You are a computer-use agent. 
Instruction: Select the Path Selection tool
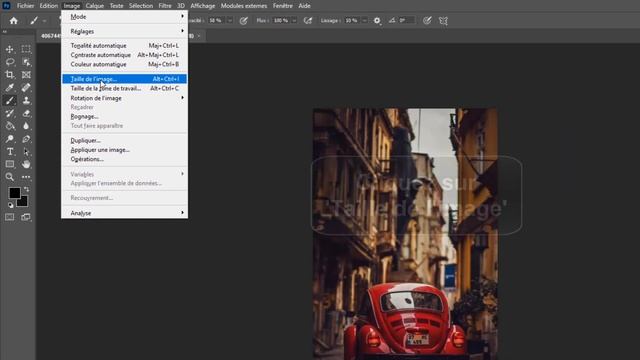coord(26,151)
